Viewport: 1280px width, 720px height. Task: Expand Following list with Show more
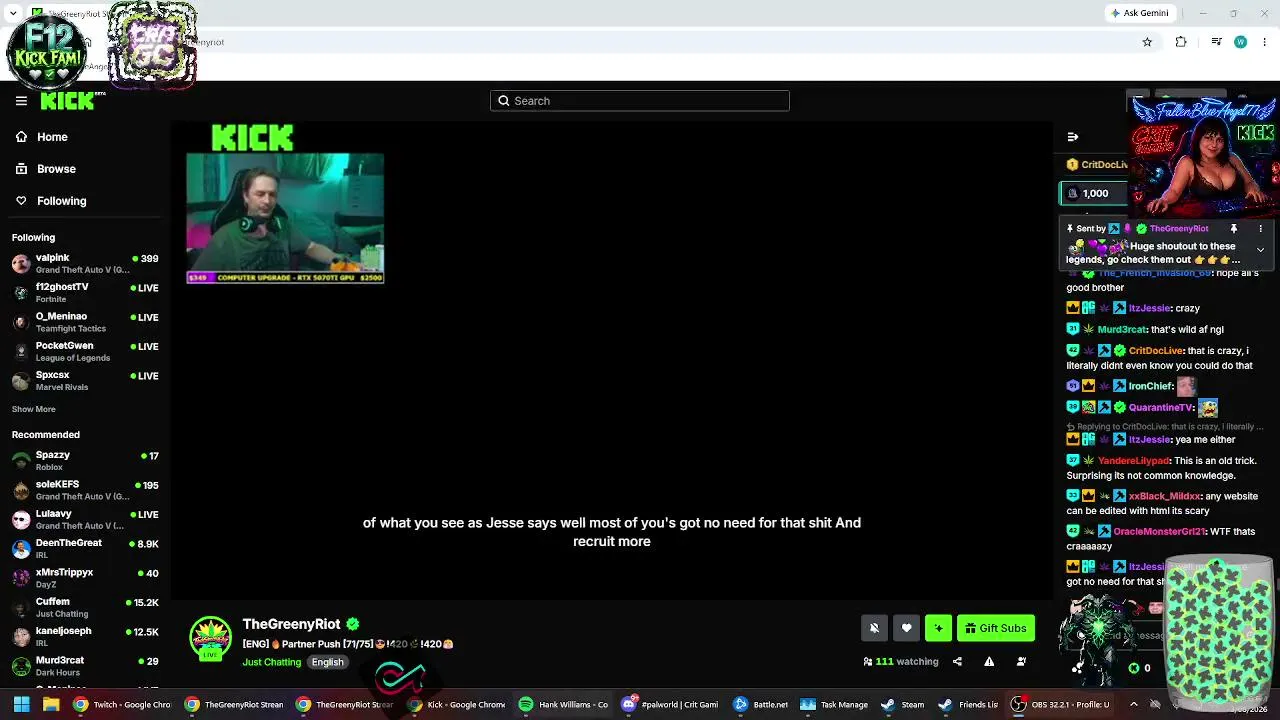(34, 409)
